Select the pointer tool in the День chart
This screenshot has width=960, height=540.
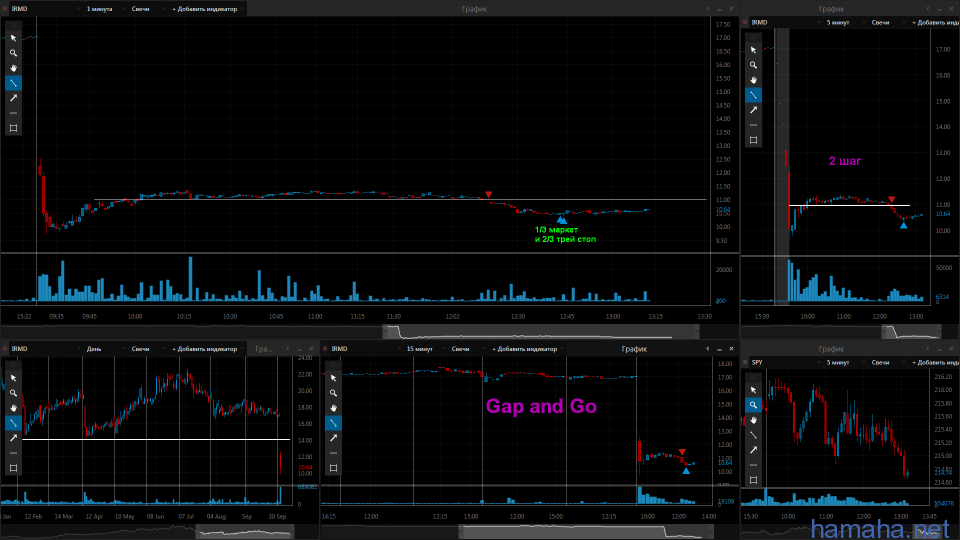(13, 378)
